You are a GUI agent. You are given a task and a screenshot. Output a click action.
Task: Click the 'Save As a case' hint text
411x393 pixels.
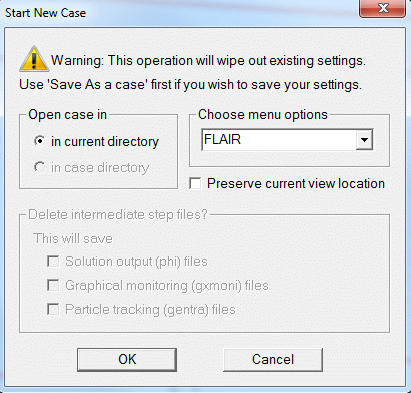tap(190, 85)
